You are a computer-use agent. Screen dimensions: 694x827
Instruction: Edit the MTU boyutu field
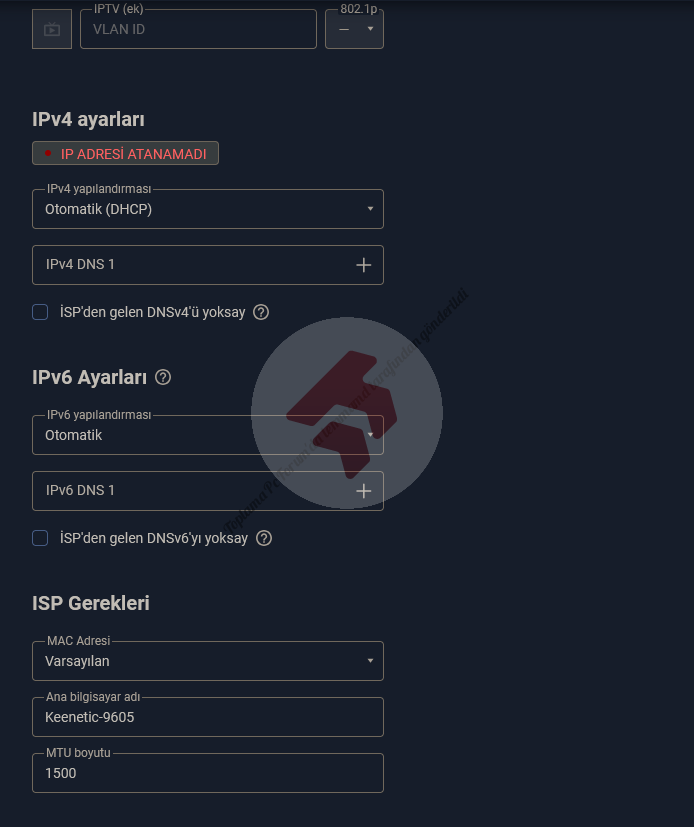click(208, 773)
